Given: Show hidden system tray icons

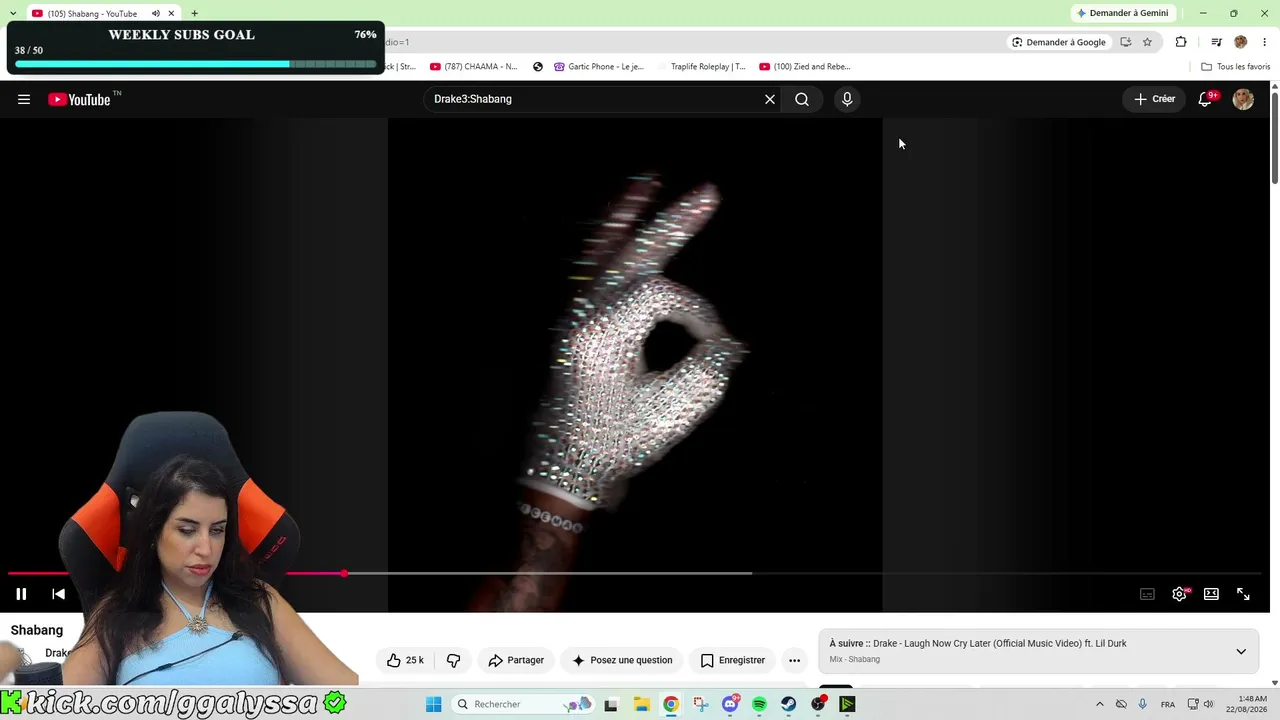Looking at the screenshot, I should tap(1100, 704).
